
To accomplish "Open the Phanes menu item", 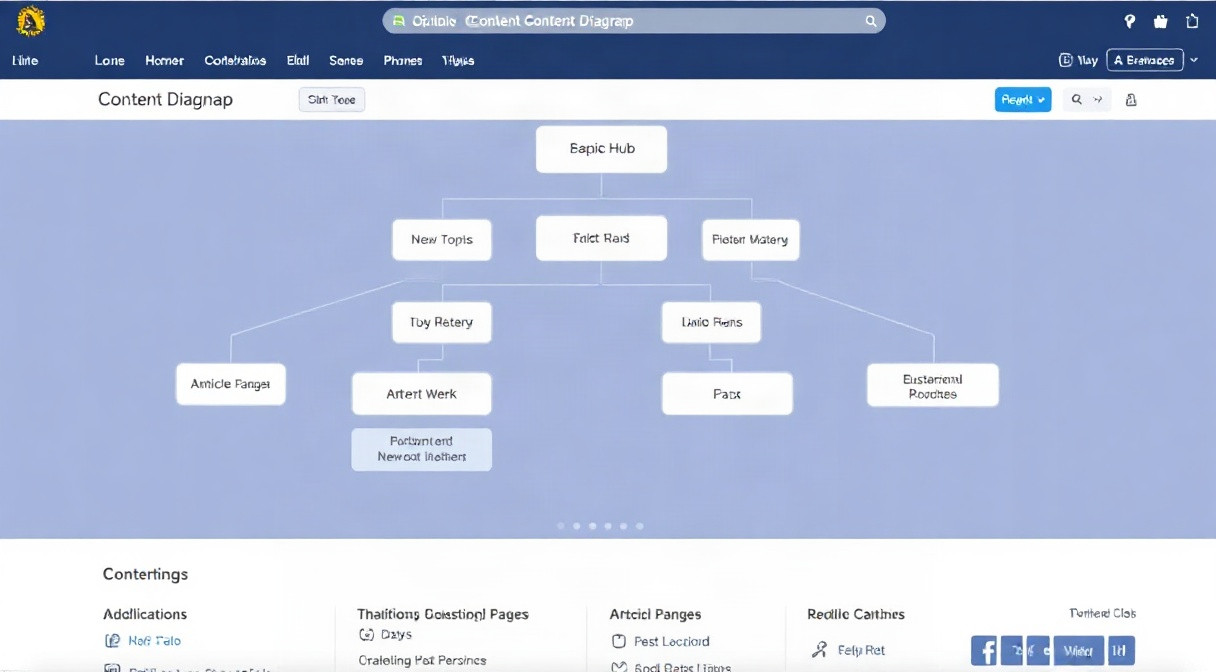I will click(403, 61).
